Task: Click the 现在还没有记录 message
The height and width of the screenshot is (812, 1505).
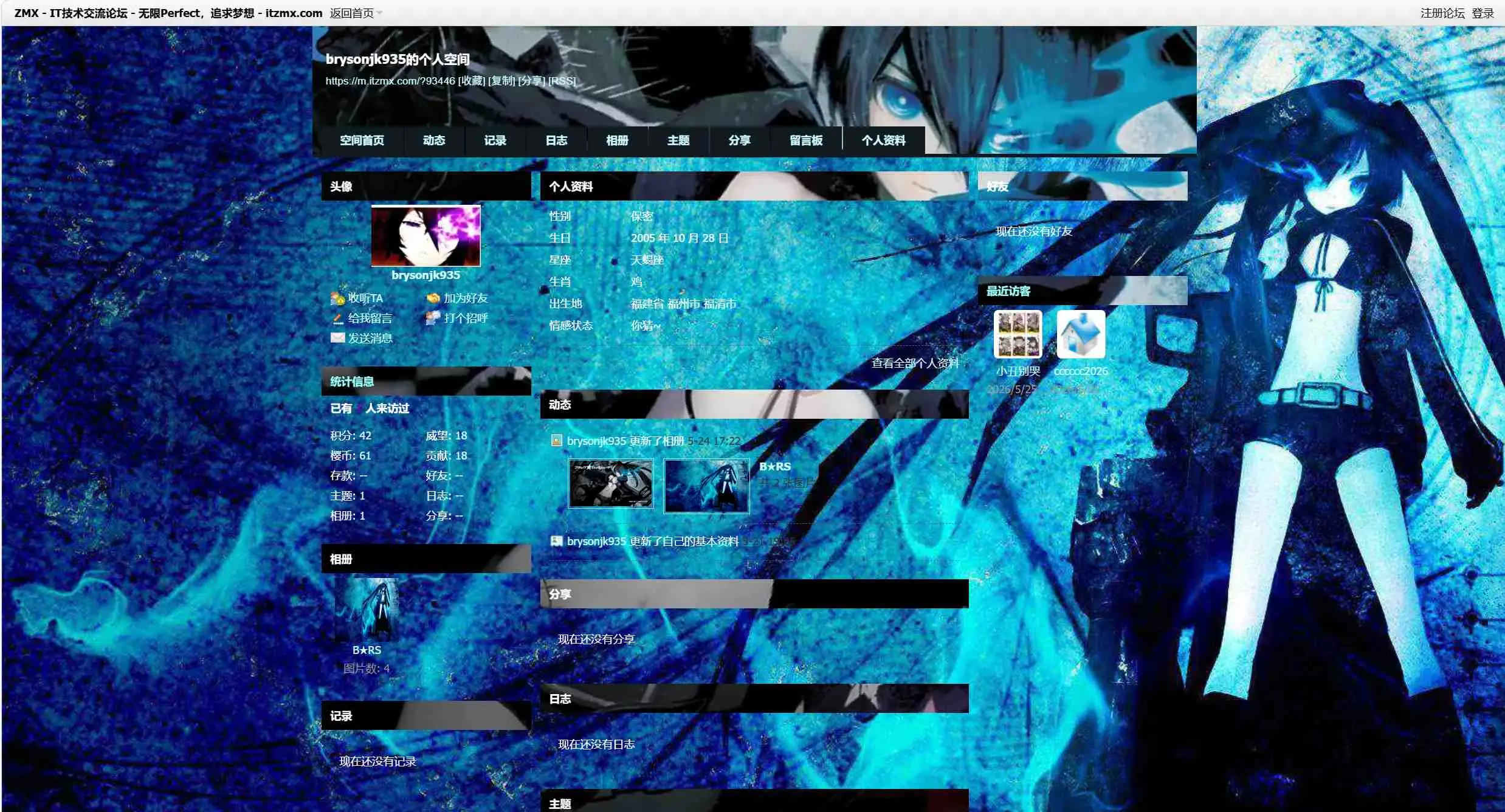Action: 377,761
